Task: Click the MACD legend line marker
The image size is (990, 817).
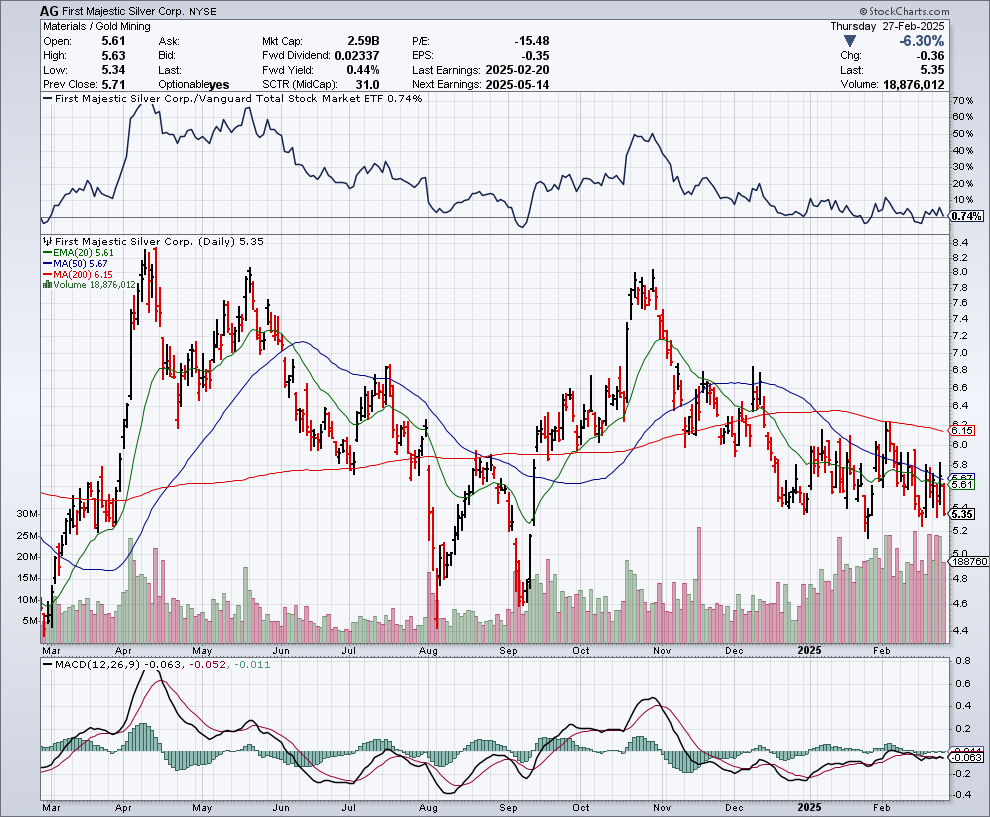Action: coord(46,663)
